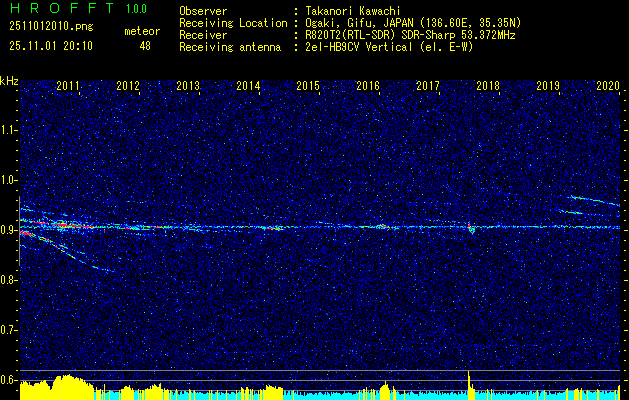The height and width of the screenshot is (400, 629).
Task: Click the meteor label
Action: (142, 31)
